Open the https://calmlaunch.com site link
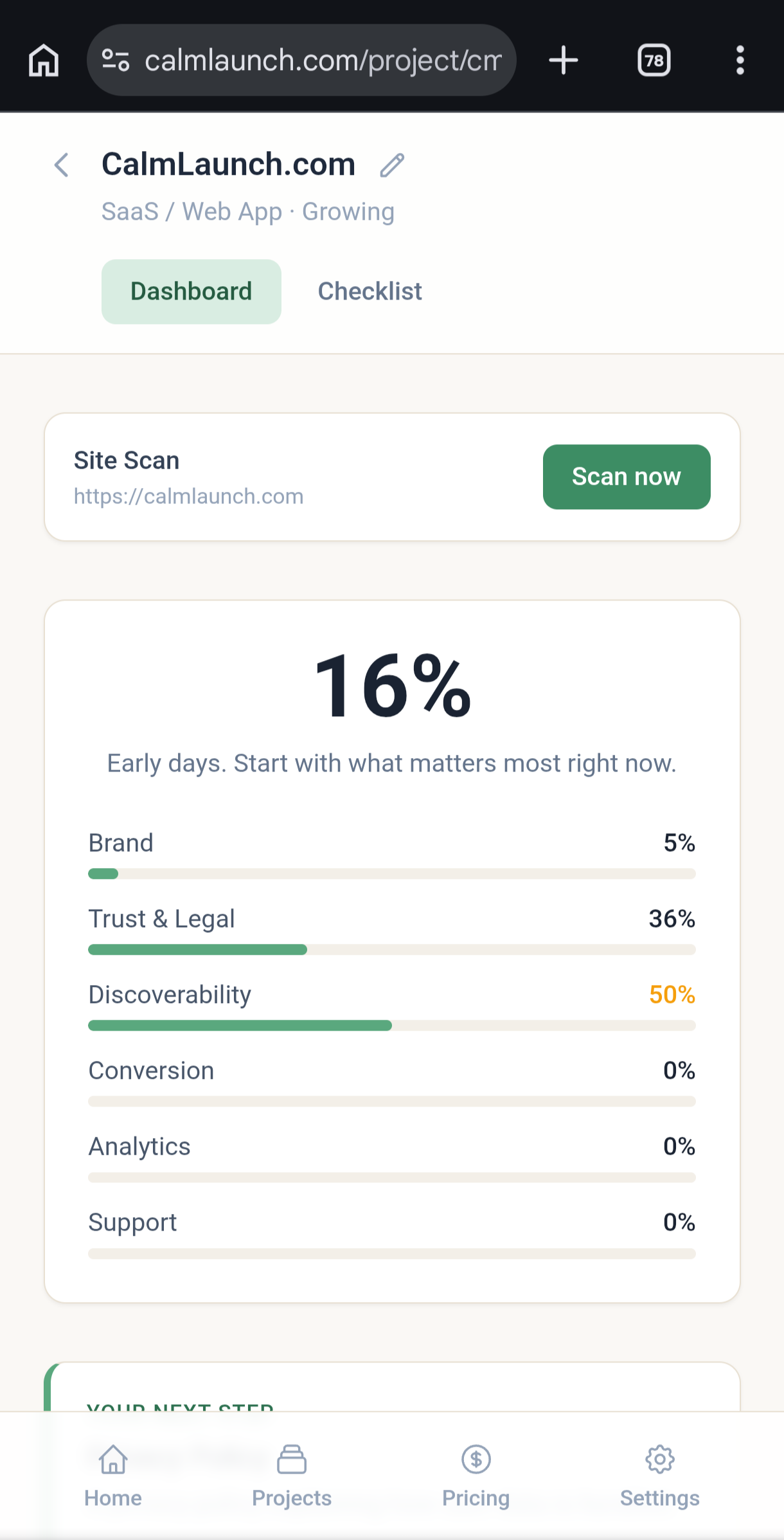This screenshot has height=1540, width=784. (188, 496)
